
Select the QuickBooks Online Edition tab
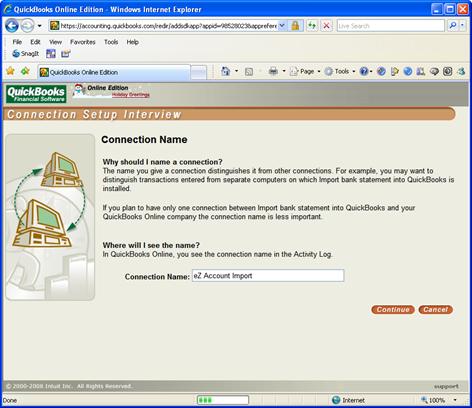pyautogui.click(x=114, y=72)
